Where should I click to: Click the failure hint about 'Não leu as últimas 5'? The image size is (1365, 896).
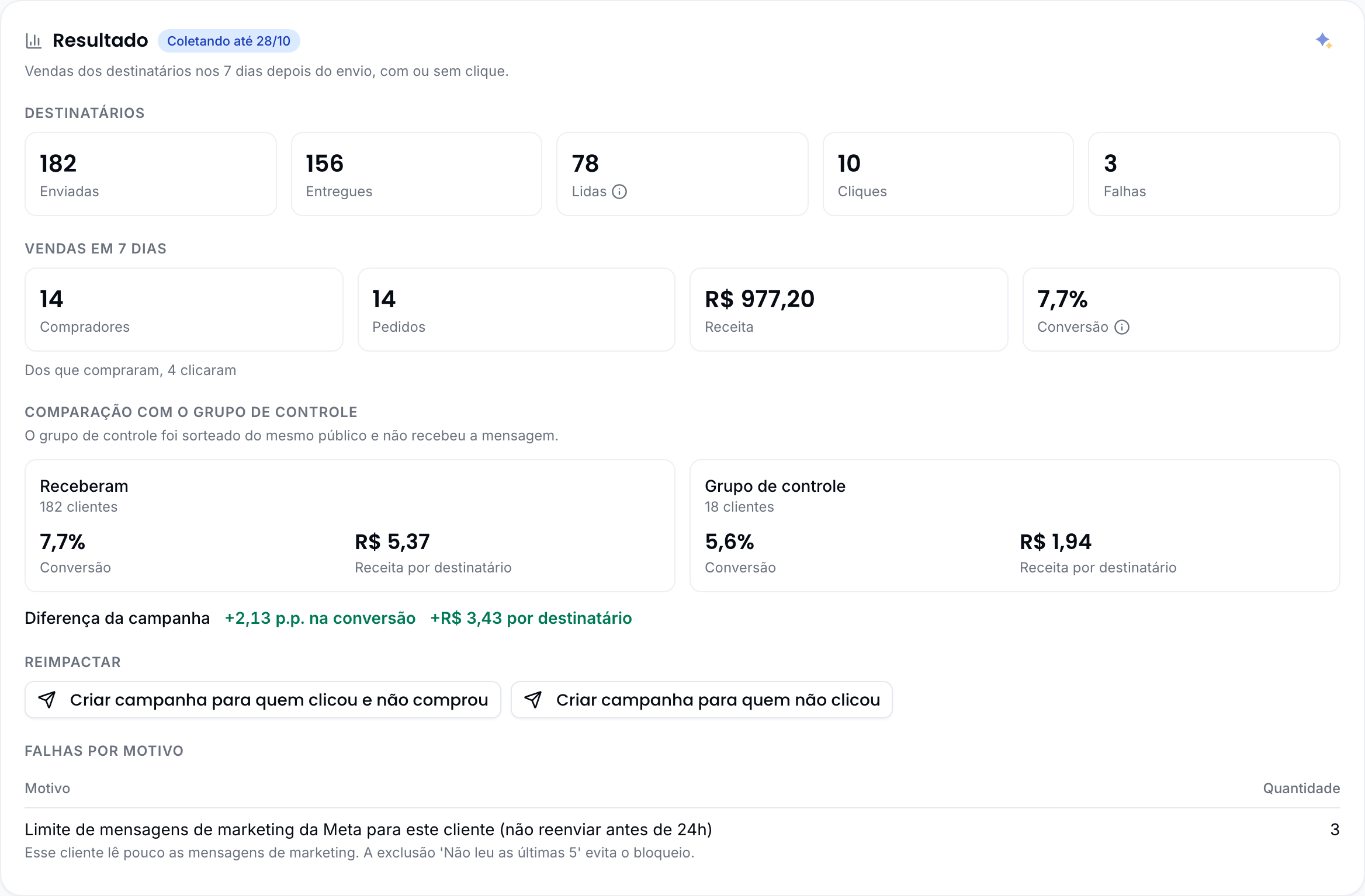pyautogui.click(x=359, y=853)
